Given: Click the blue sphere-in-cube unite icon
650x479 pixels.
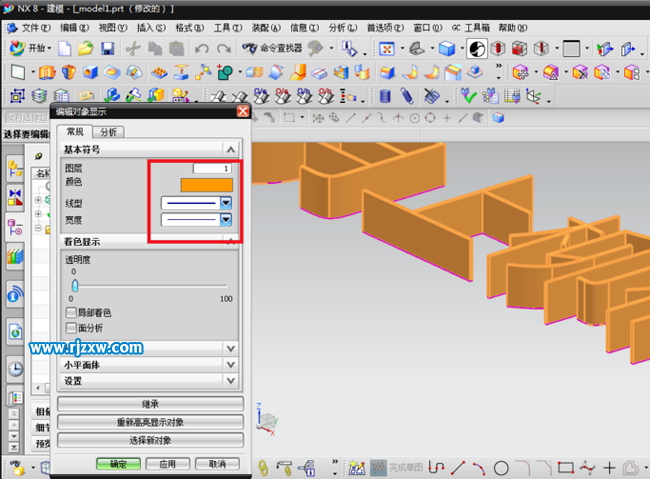Looking at the screenshot, I should [x=90, y=73].
